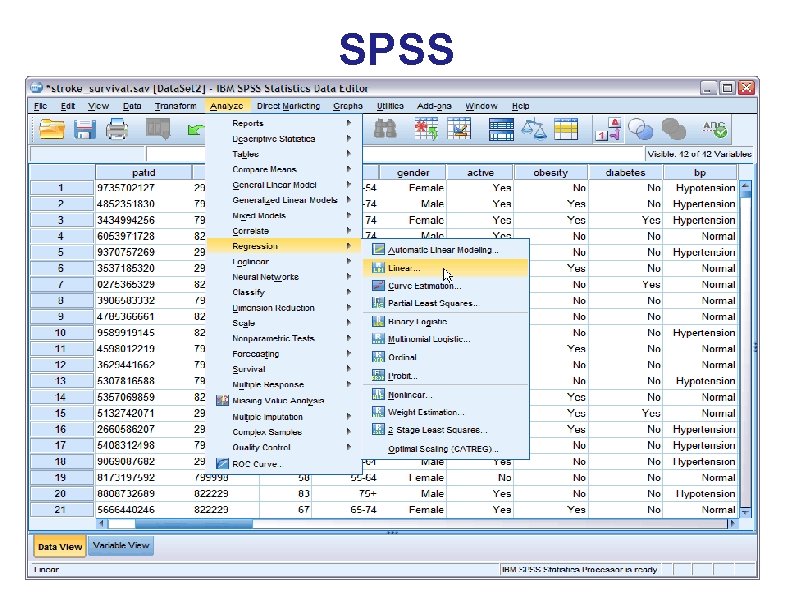This screenshot has height=595, width=794.
Task: Select row header number 10
Action: [x=61, y=333]
